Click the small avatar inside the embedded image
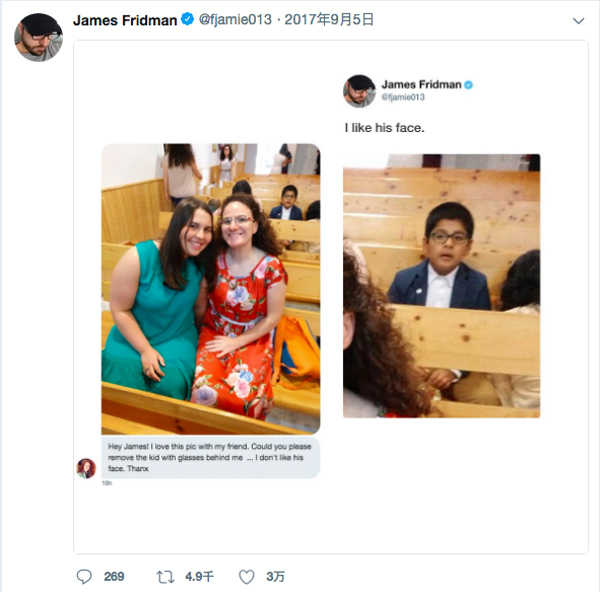600x592 pixels. [x=359, y=90]
